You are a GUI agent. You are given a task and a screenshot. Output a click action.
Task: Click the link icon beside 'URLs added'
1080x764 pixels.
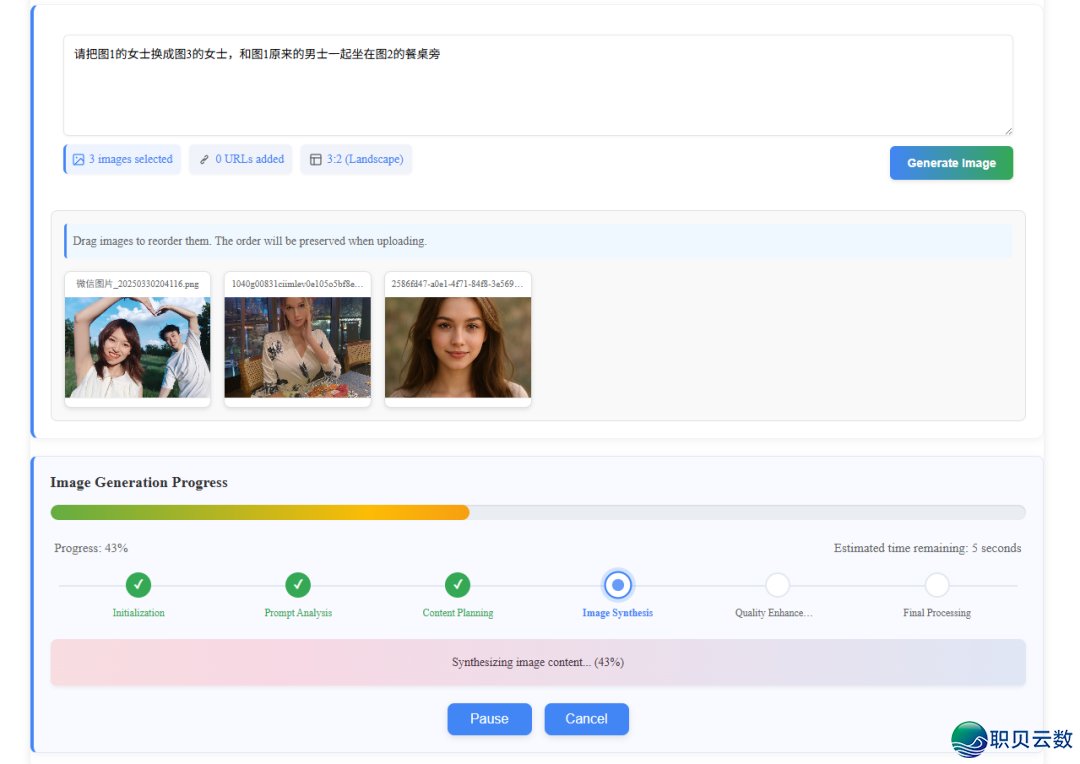click(204, 160)
